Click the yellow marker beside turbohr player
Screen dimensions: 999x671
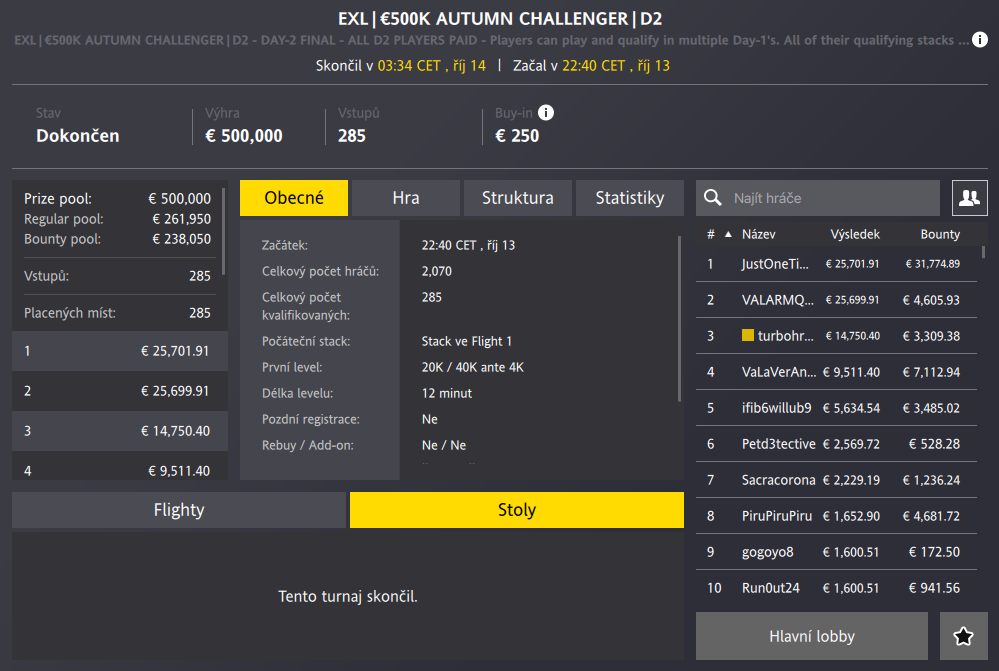click(x=748, y=336)
